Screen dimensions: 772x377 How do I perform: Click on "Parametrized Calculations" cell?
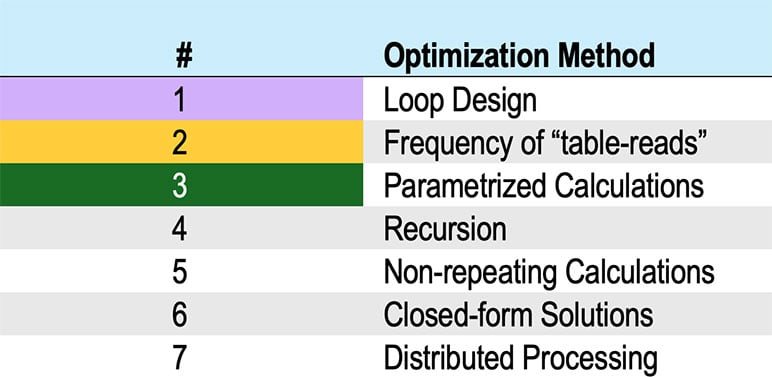click(x=543, y=186)
